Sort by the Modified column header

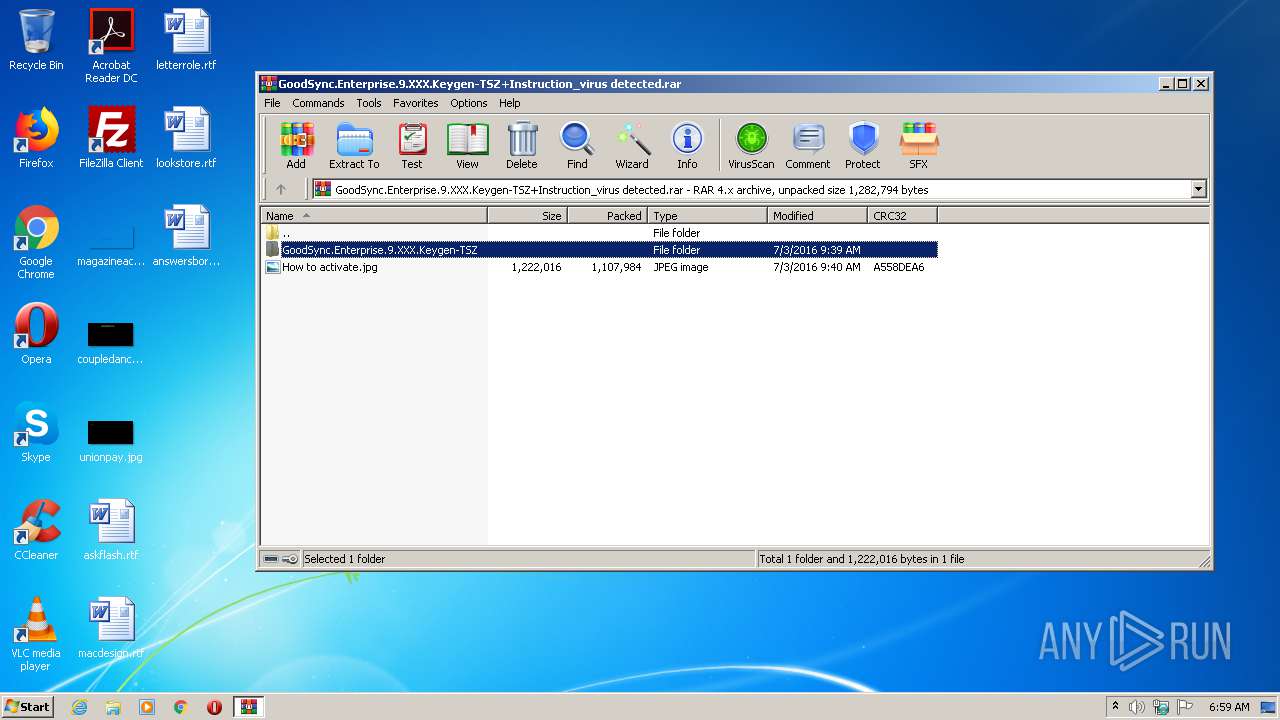[818, 216]
